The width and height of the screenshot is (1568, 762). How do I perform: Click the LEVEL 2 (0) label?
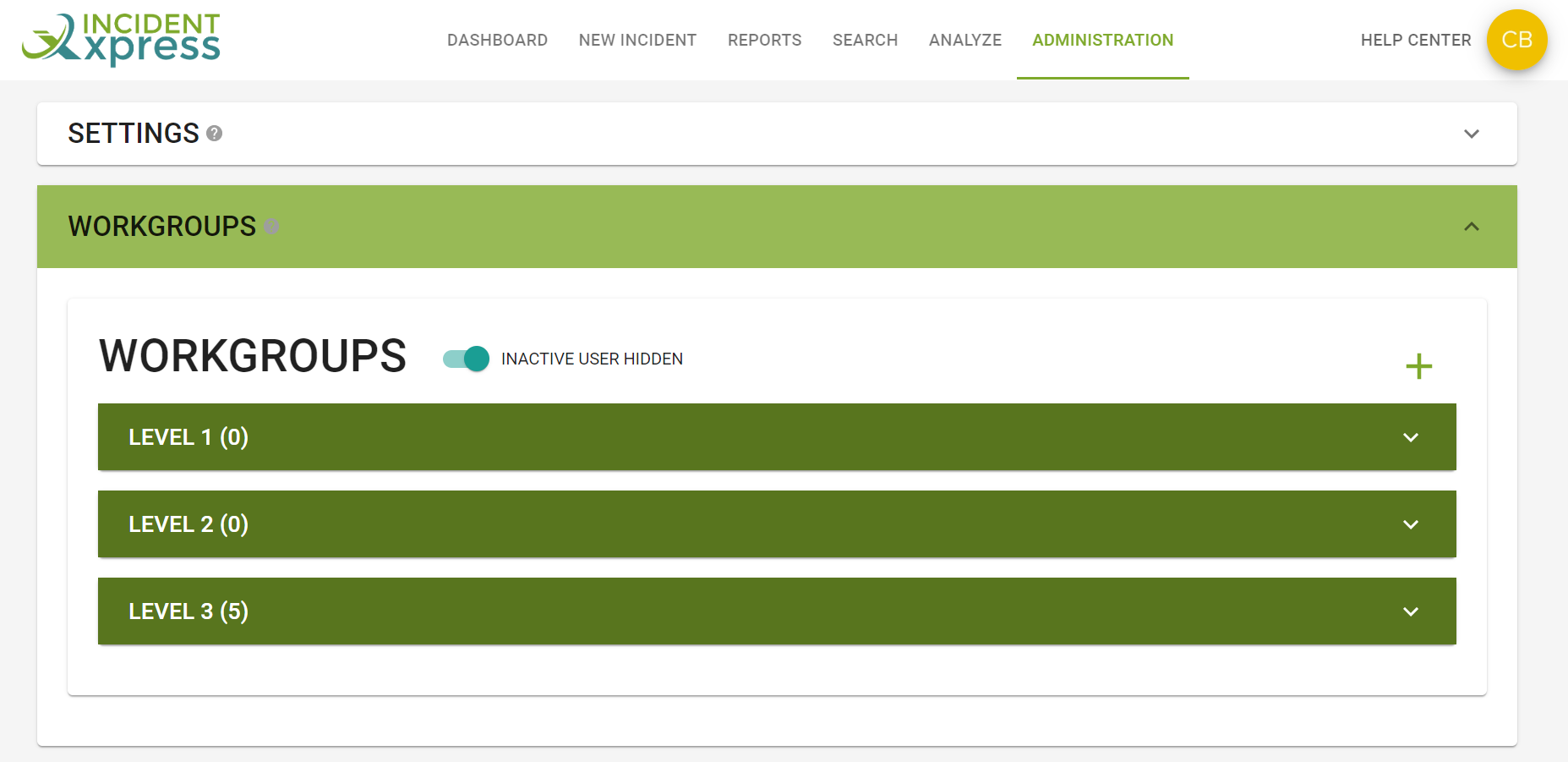[x=188, y=524]
